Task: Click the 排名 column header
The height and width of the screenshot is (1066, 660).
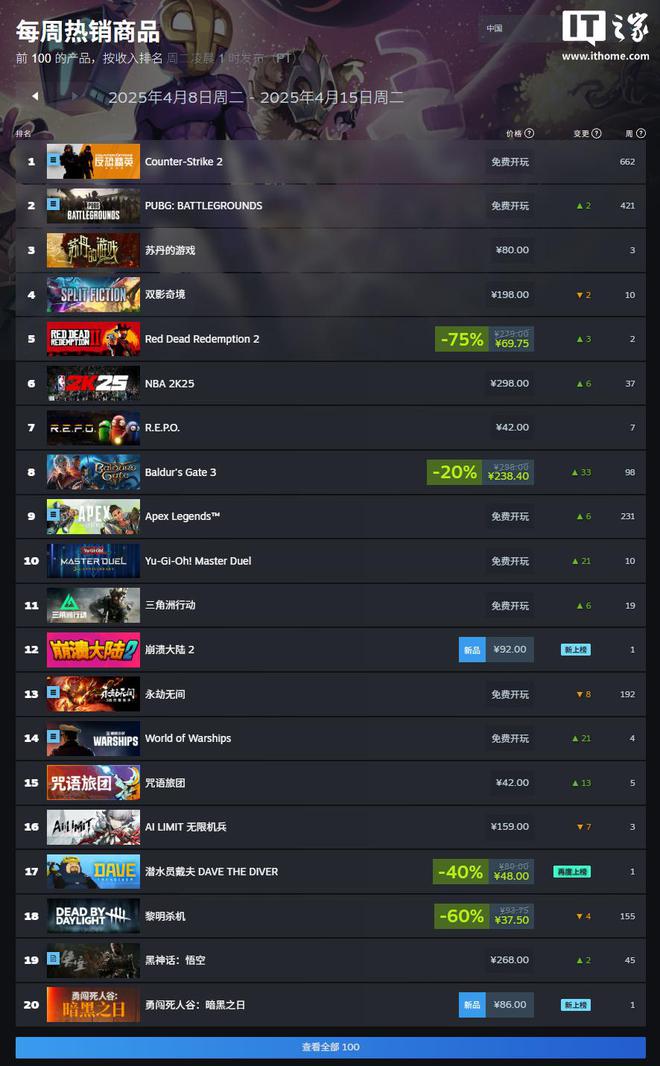Action: [x=23, y=133]
